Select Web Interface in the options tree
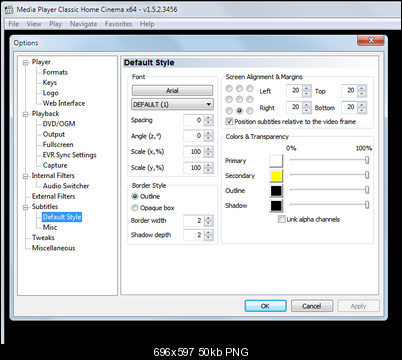 click(64, 103)
